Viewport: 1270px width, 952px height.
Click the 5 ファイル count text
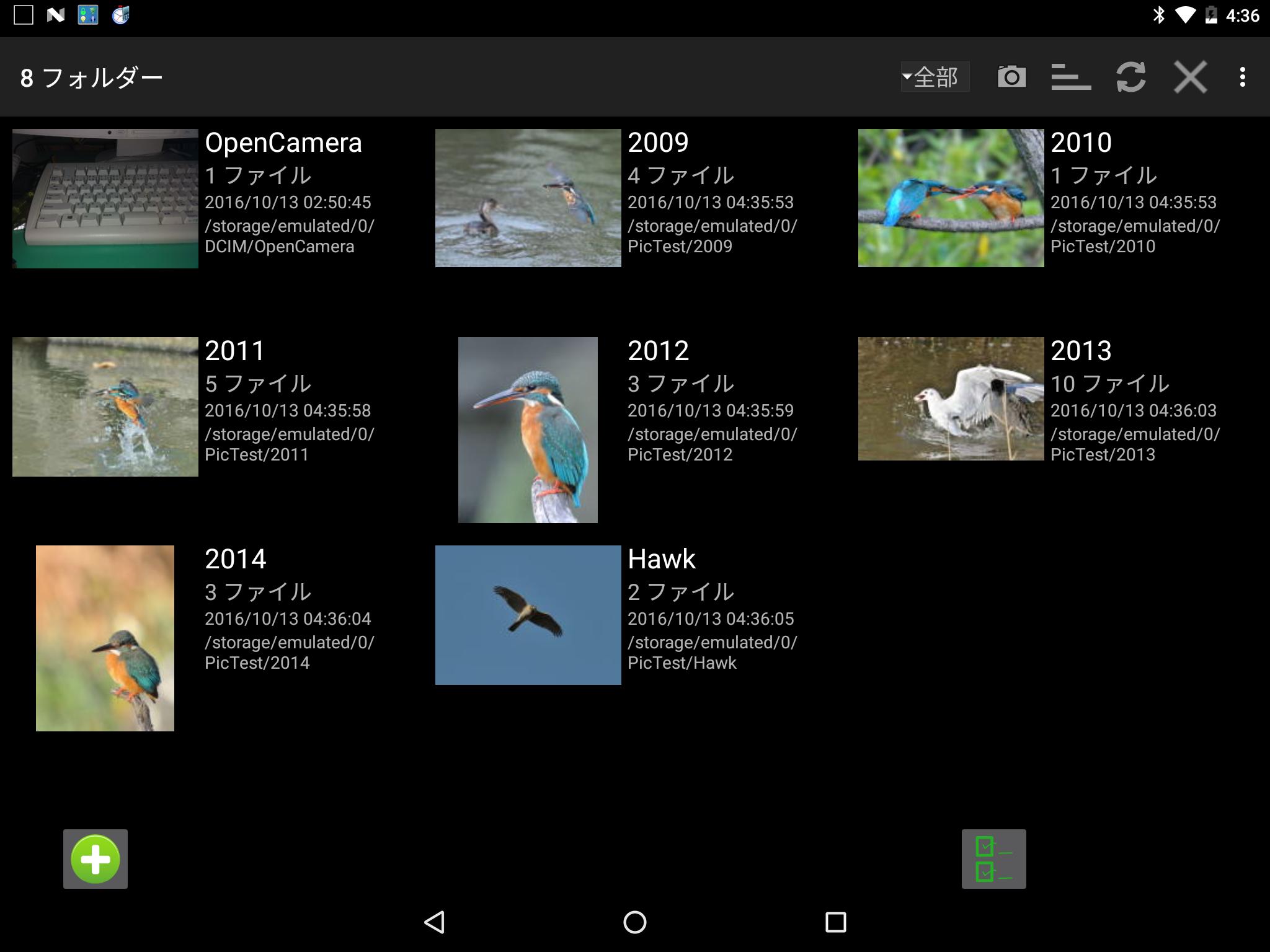[258, 384]
